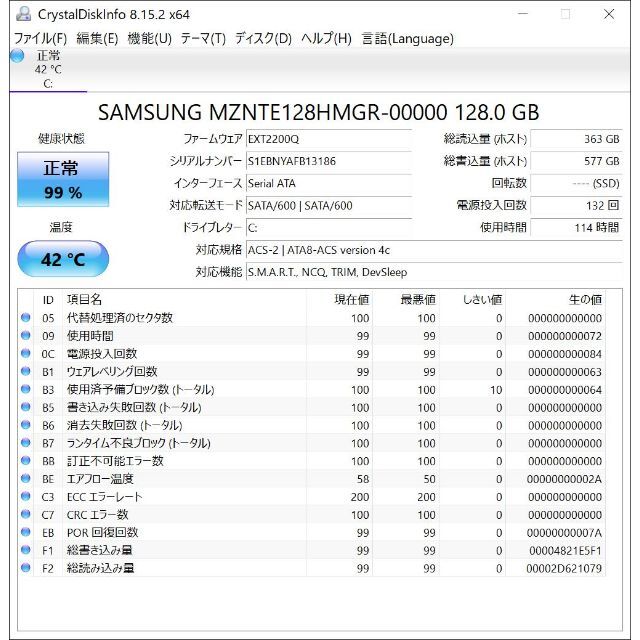Click status orb for row 0C 電源投入回数
This screenshot has width=640, height=640.
tap(26, 353)
